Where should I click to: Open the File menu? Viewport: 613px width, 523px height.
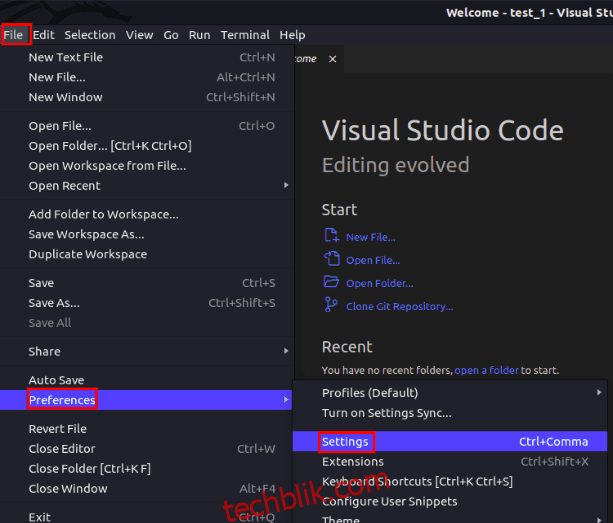[x=13, y=35]
